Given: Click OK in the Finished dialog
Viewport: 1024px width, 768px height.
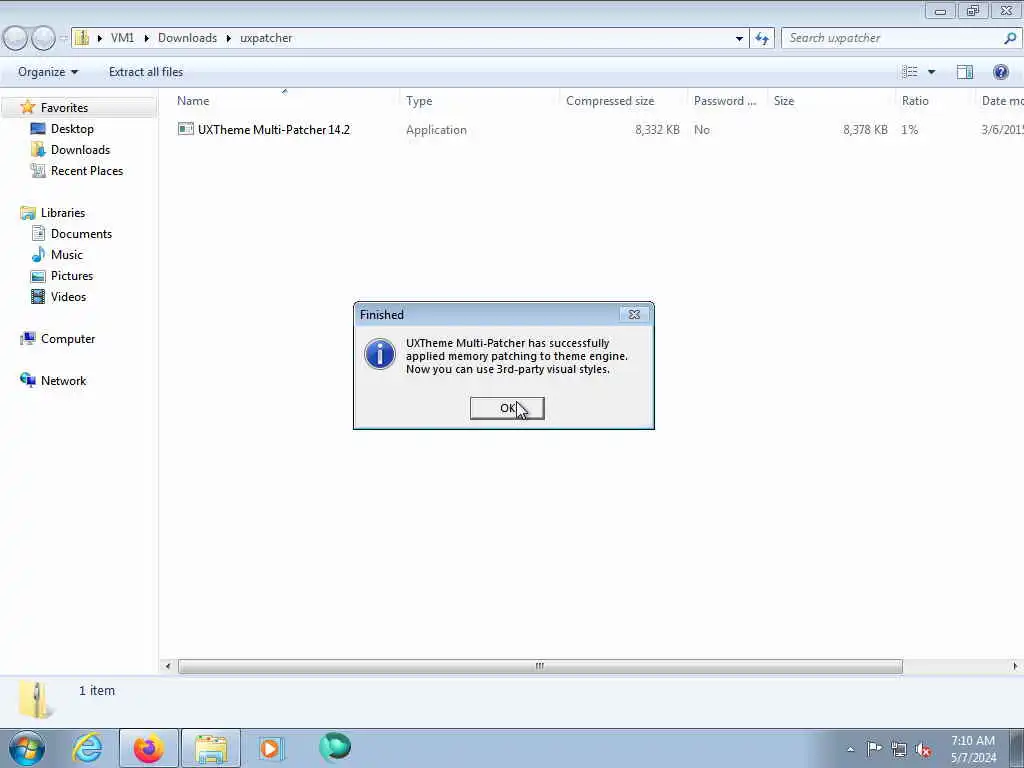Looking at the screenshot, I should [507, 408].
